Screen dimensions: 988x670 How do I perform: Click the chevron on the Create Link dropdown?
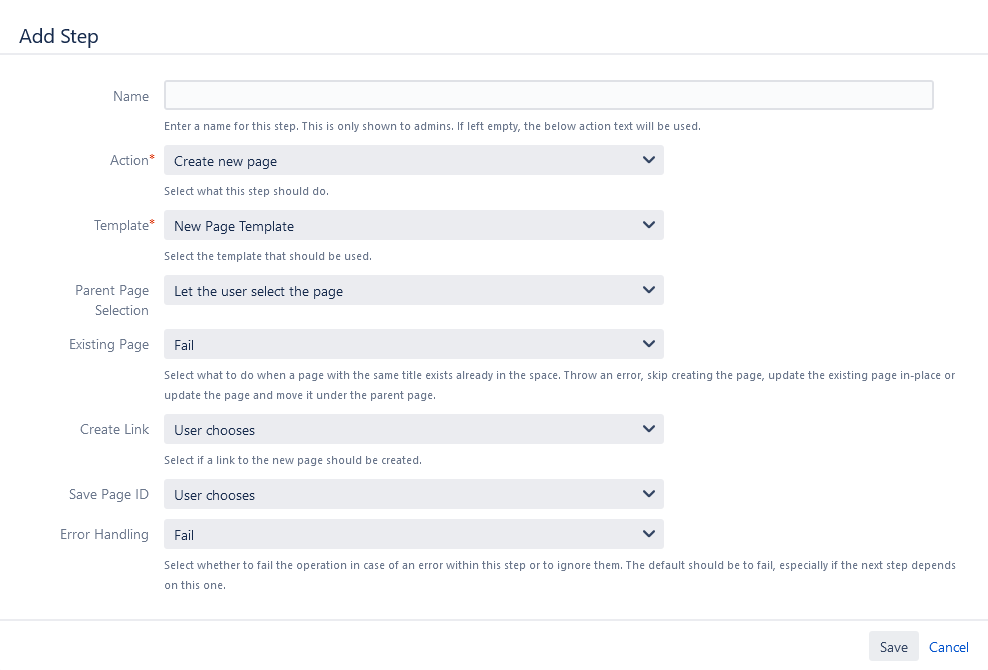coord(648,429)
